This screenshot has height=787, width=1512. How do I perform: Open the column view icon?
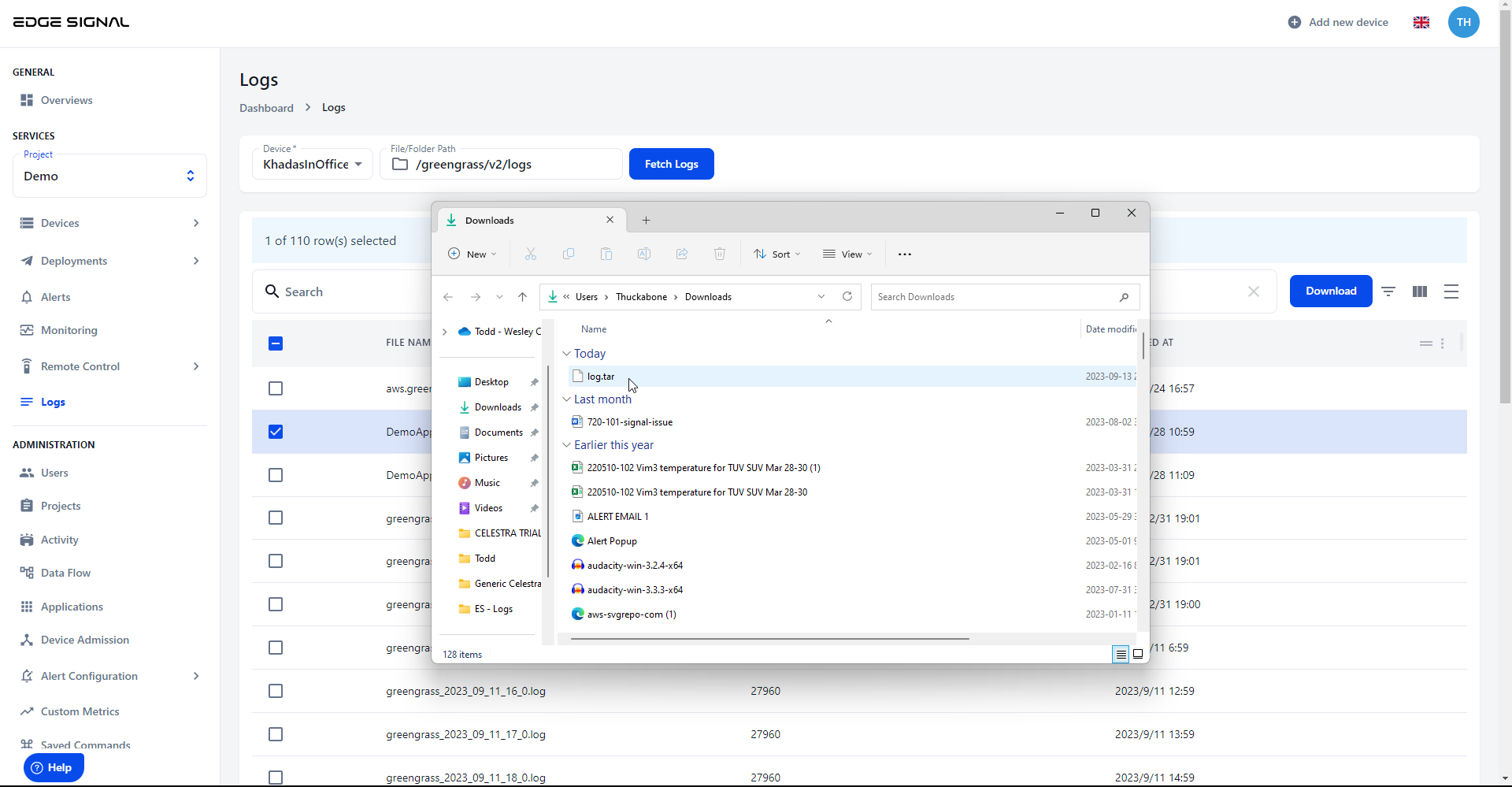coord(1420,291)
